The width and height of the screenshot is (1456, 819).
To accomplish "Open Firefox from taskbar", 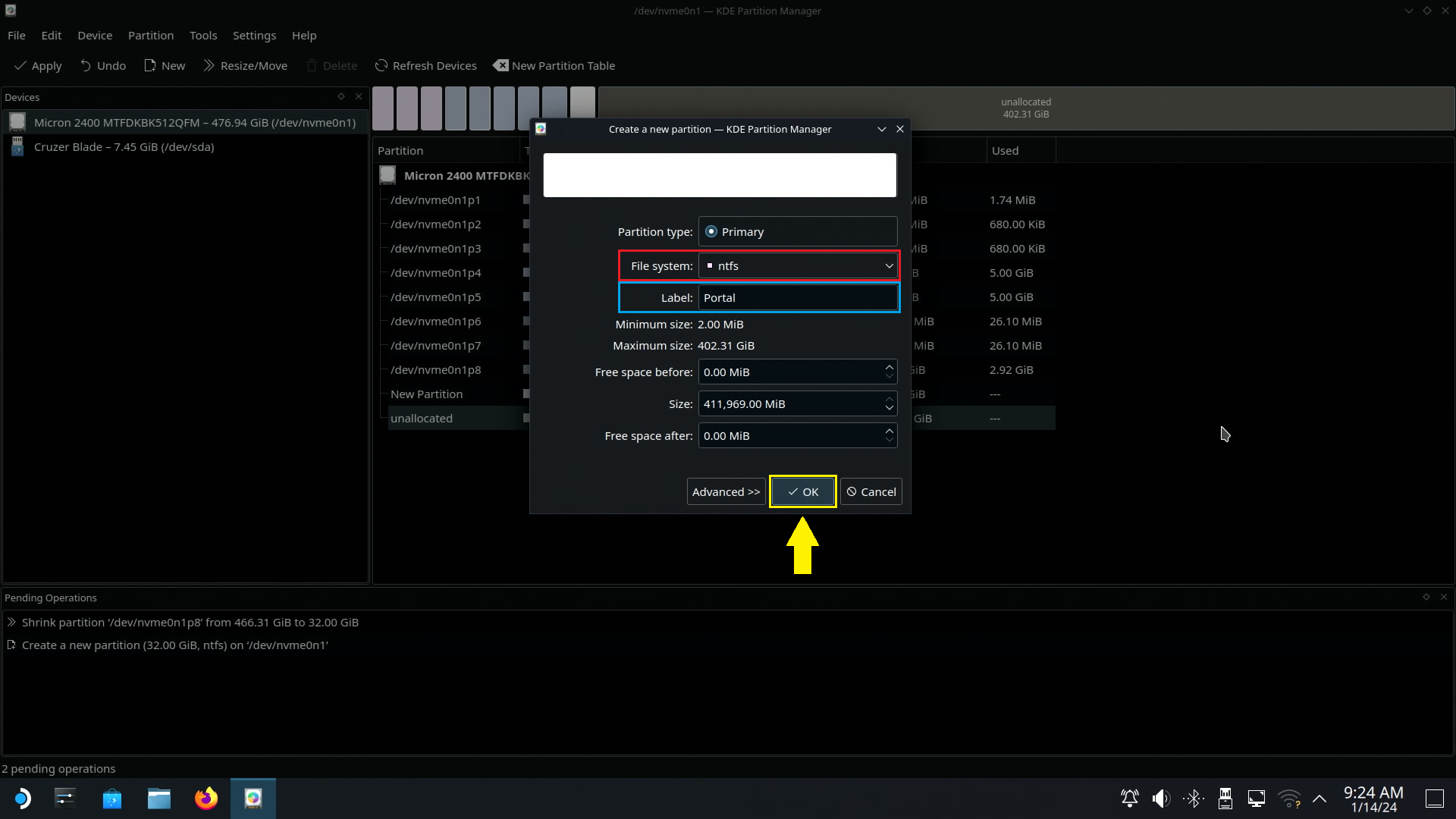I will [x=206, y=799].
